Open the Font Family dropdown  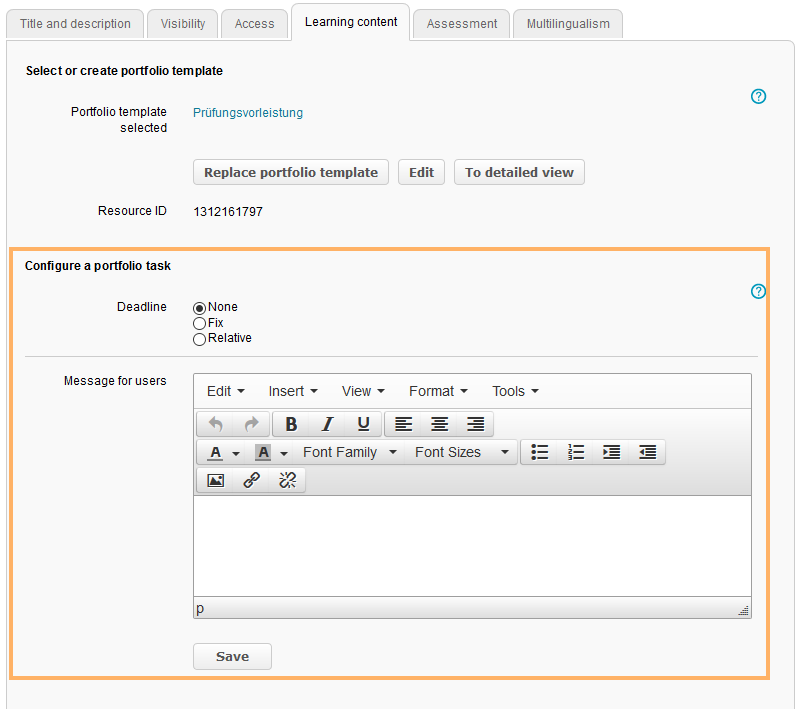coord(349,452)
